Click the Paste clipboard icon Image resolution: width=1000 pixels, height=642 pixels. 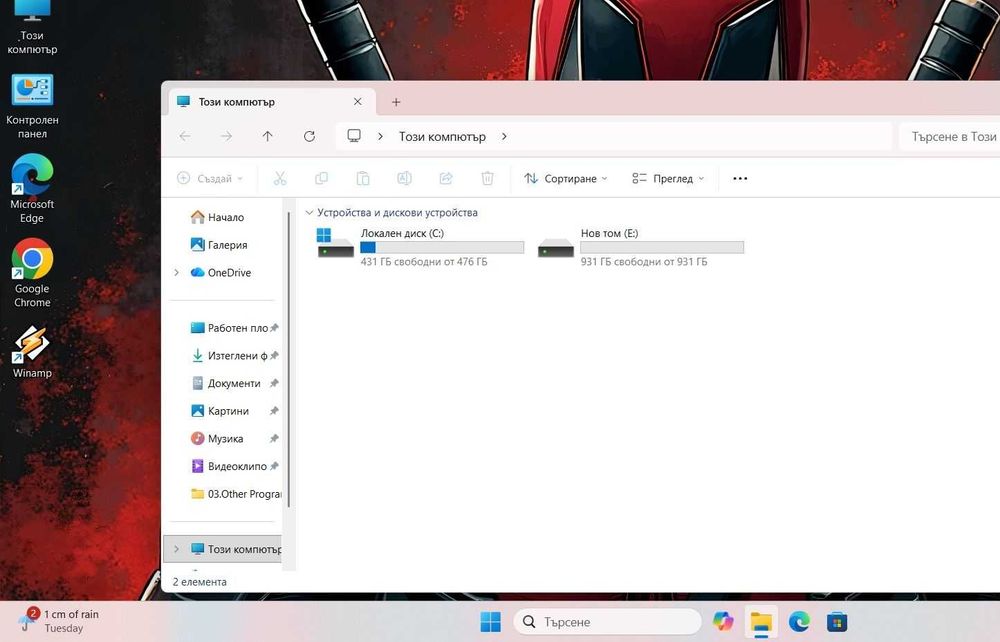pyautogui.click(x=363, y=179)
